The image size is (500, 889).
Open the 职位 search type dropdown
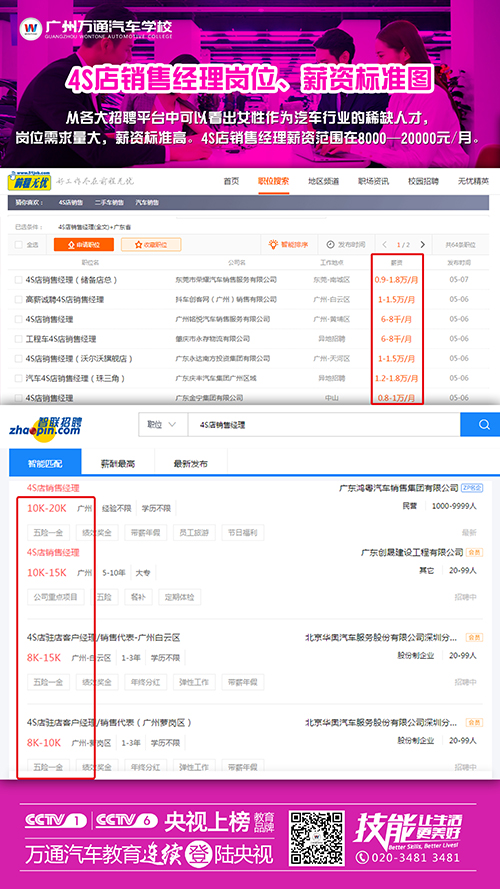point(163,425)
